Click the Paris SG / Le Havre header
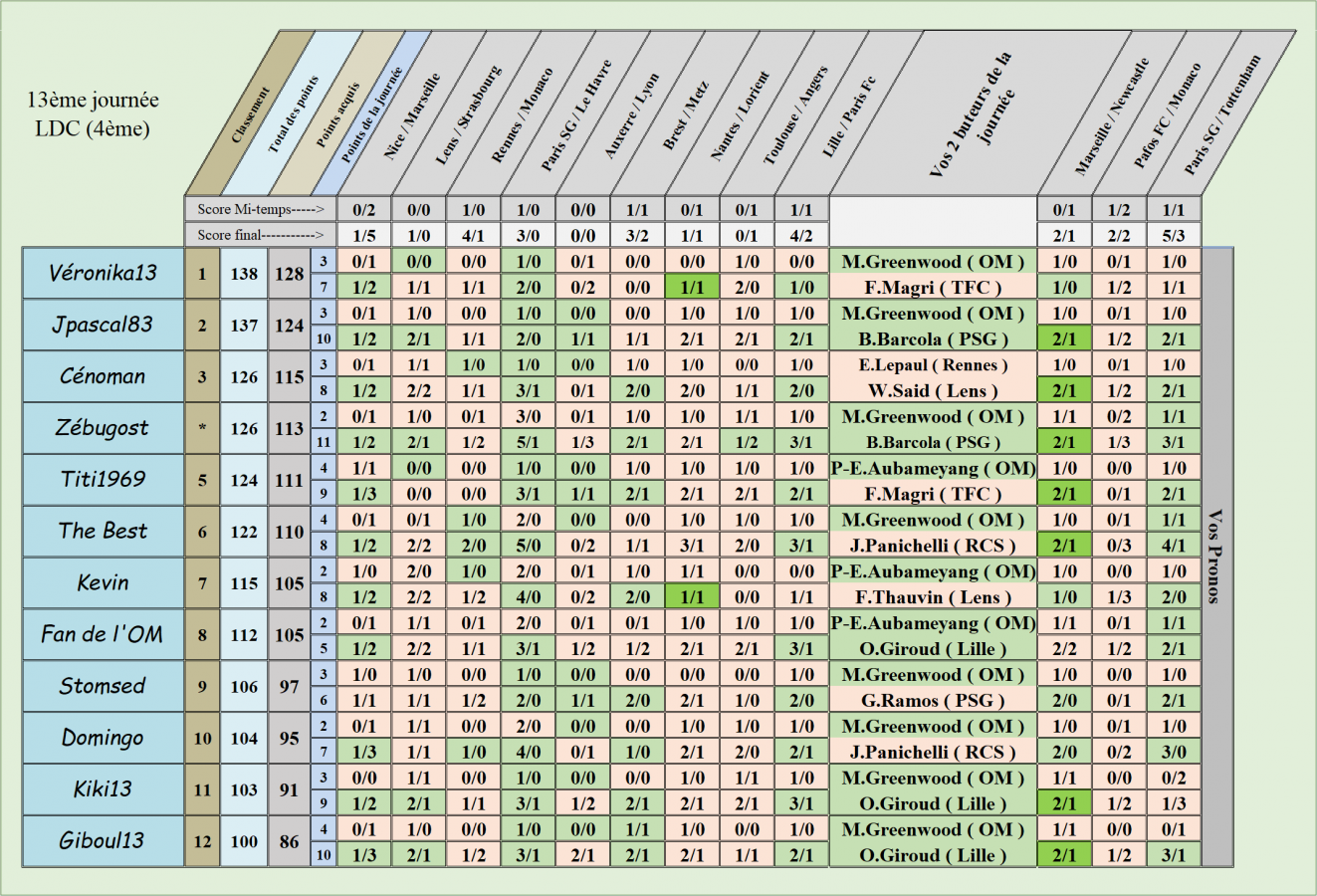The image size is (1317, 896). pyautogui.click(x=575, y=114)
